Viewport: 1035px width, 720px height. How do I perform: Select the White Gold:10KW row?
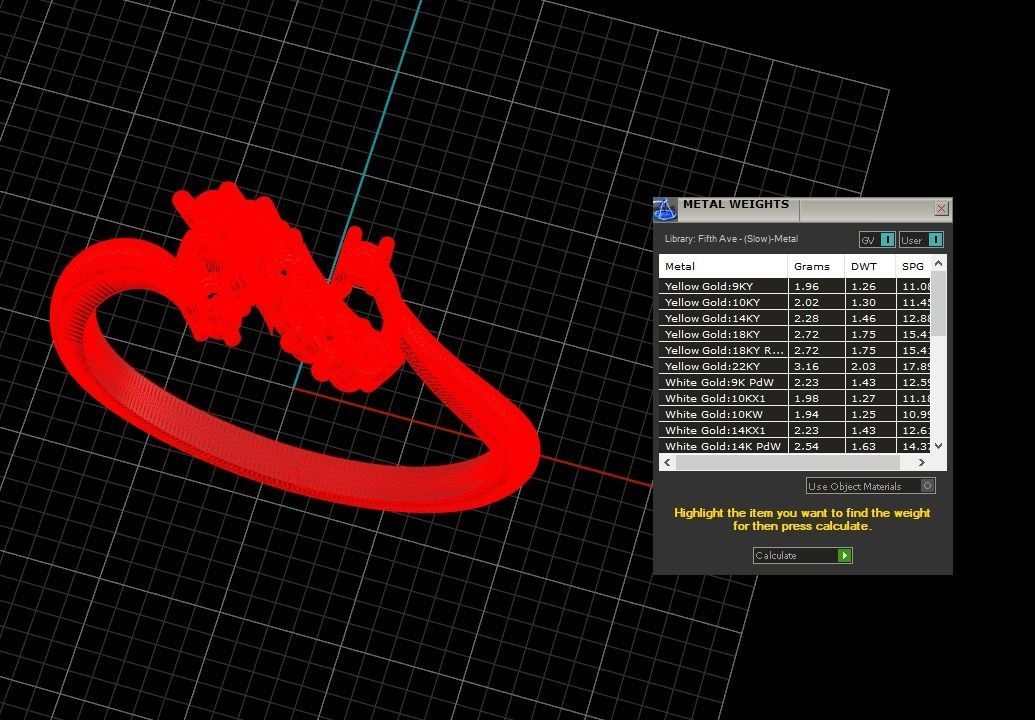795,414
